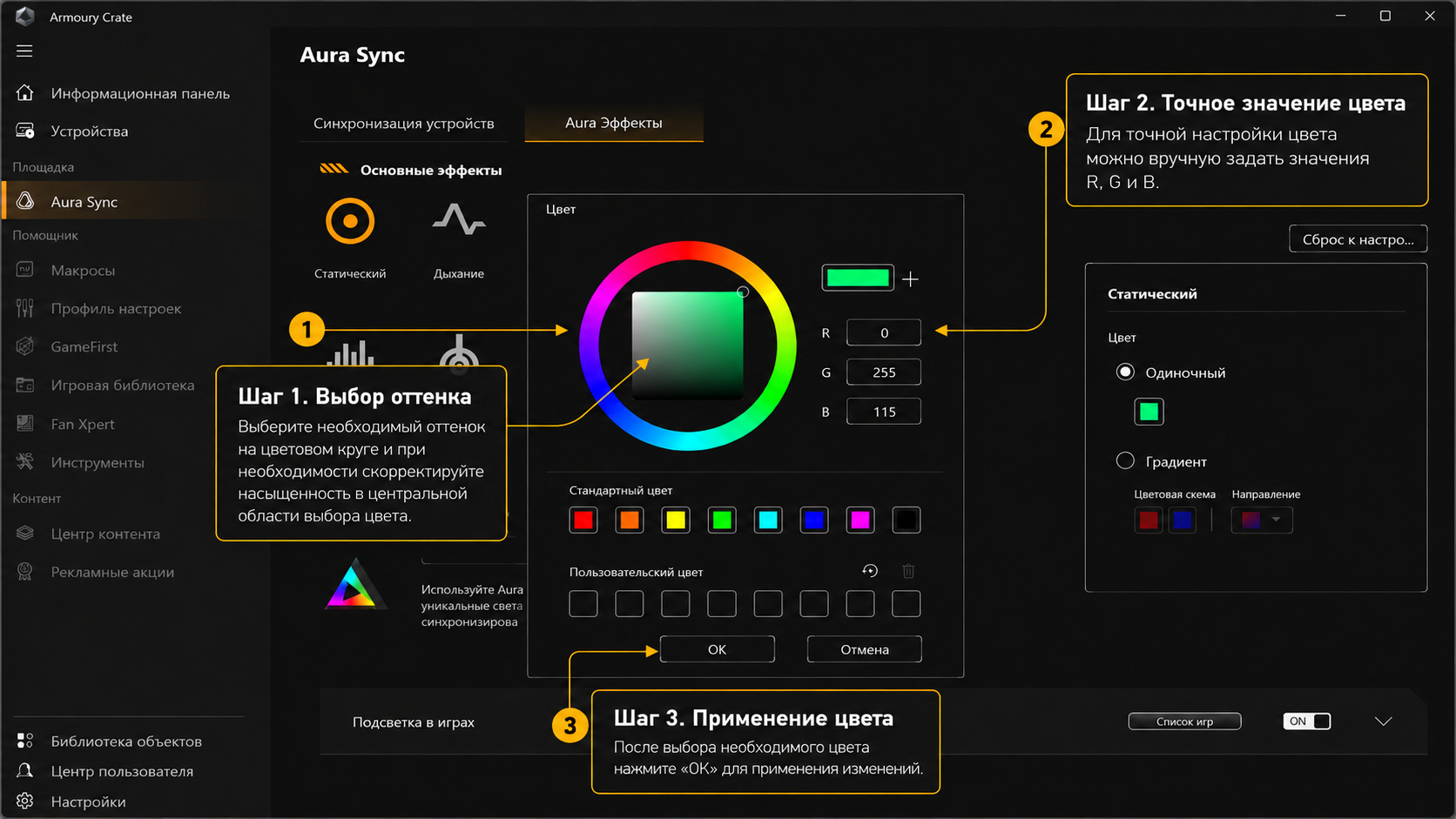Pick the black standard color
This screenshot has height=819, width=1456.
(907, 520)
